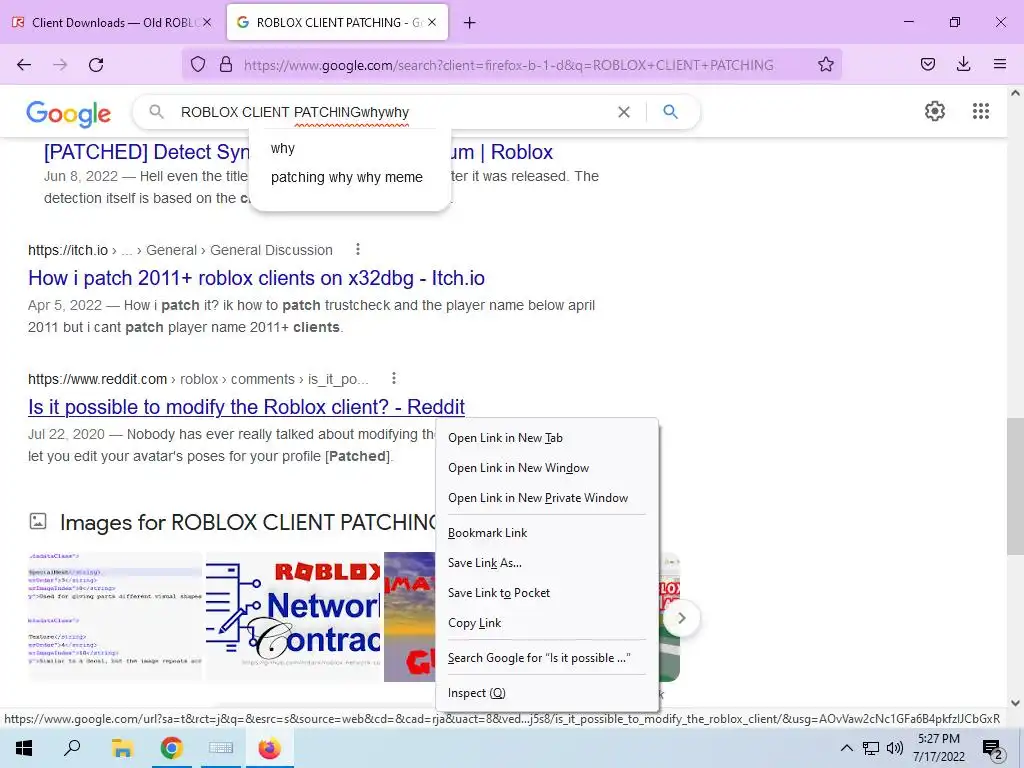1024x768 pixels.
Task: Choose Copy Link in context menu
Action: click(474, 623)
